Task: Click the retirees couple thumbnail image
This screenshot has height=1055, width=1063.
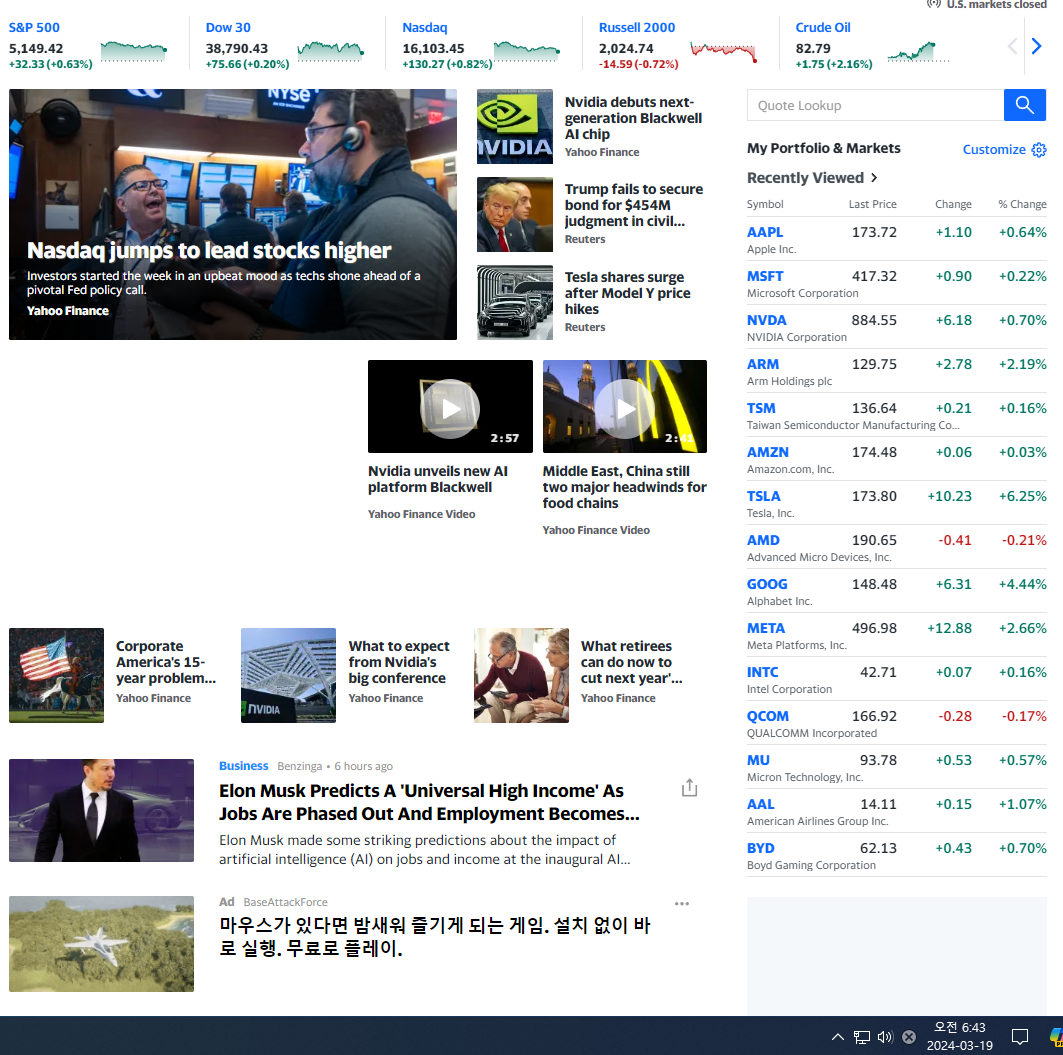Action: tap(521, 675)
